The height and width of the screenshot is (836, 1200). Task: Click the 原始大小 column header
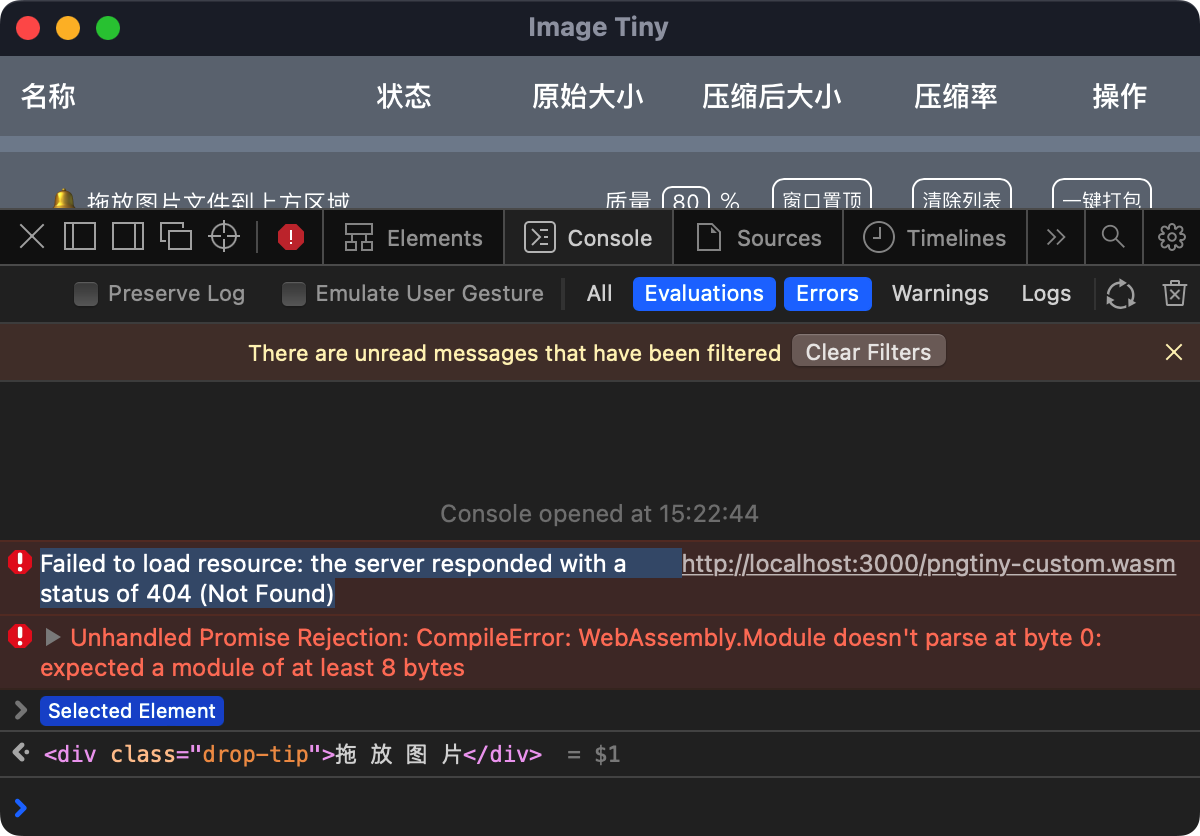pos(588,97)
